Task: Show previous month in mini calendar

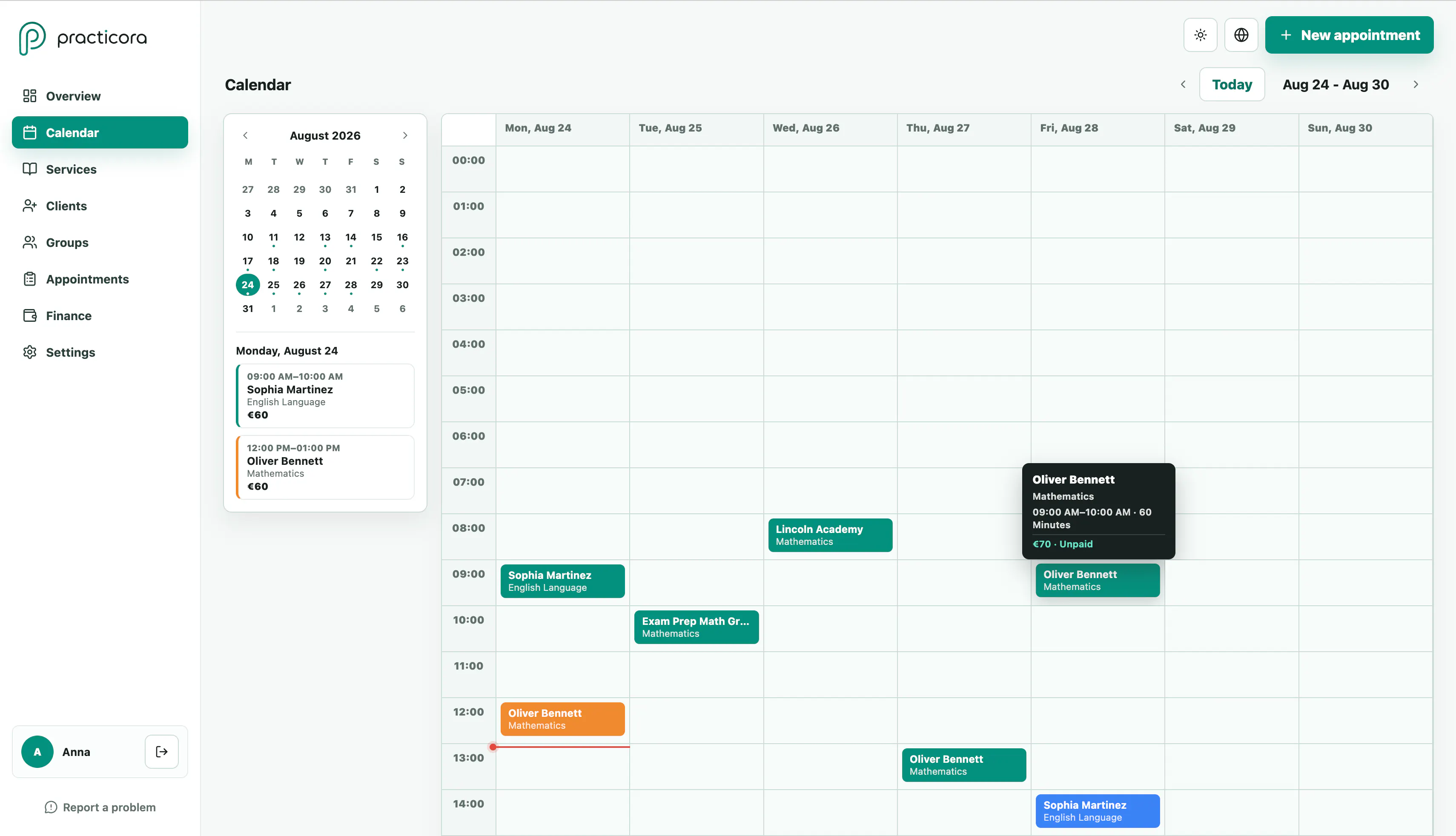Action: click(245, 135)
